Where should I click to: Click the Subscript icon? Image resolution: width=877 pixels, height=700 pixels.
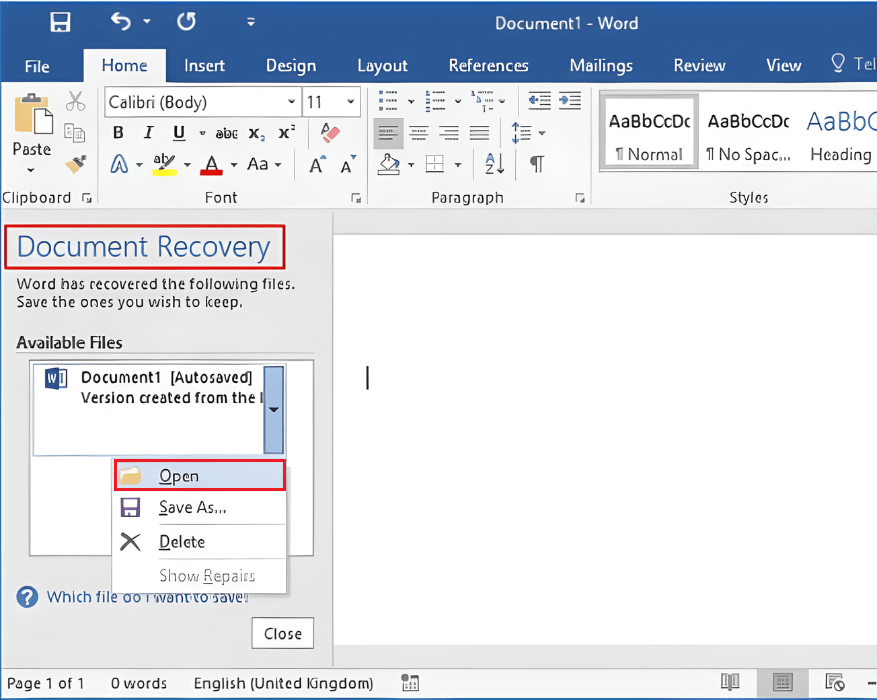[255, 132]
